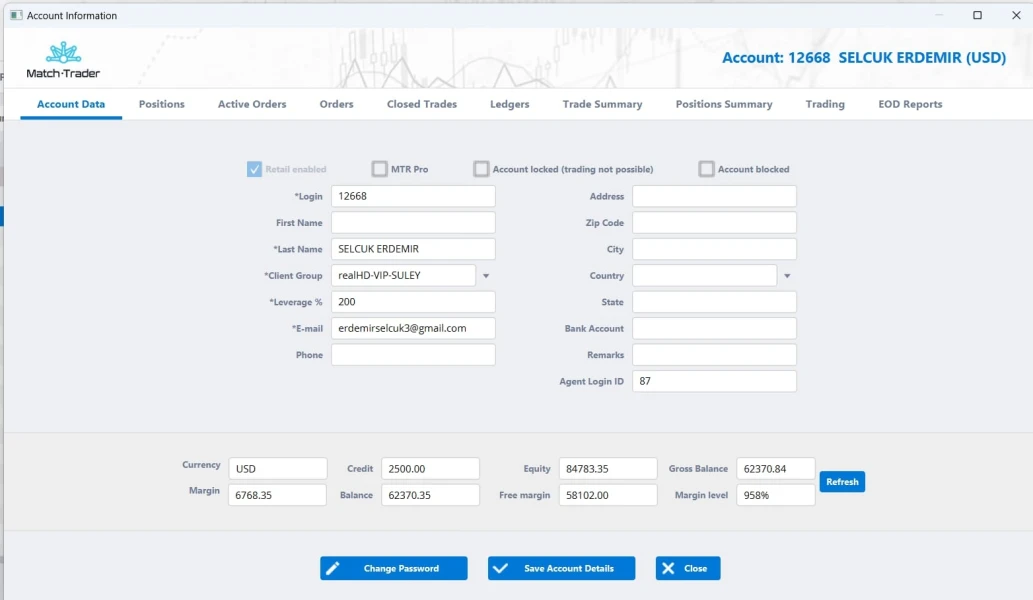This screenshot has width=1033, height=600.
Task: Click the checkmark icon on Save Account Details
Action: [501, 568]
